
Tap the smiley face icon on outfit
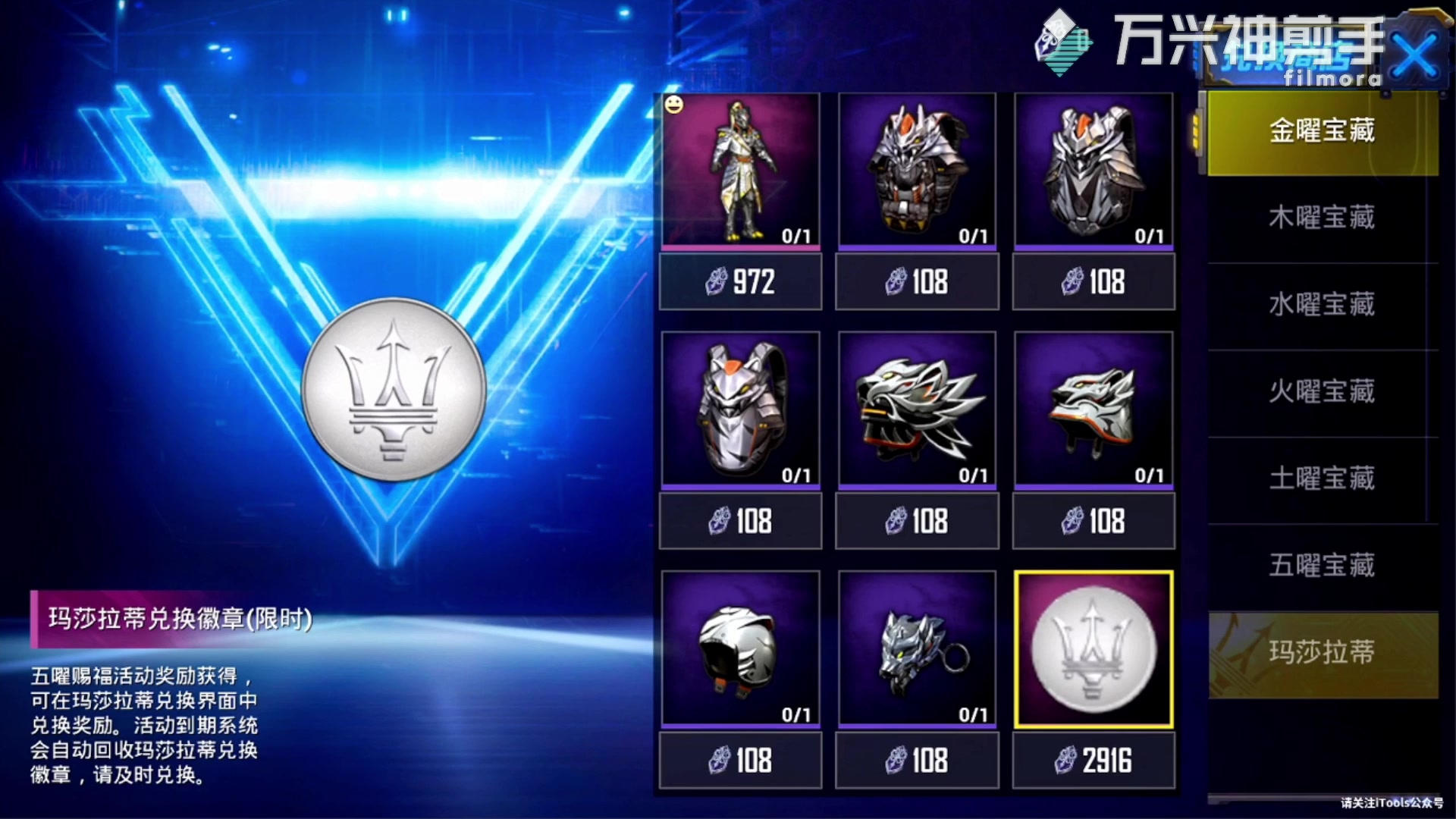673,105
